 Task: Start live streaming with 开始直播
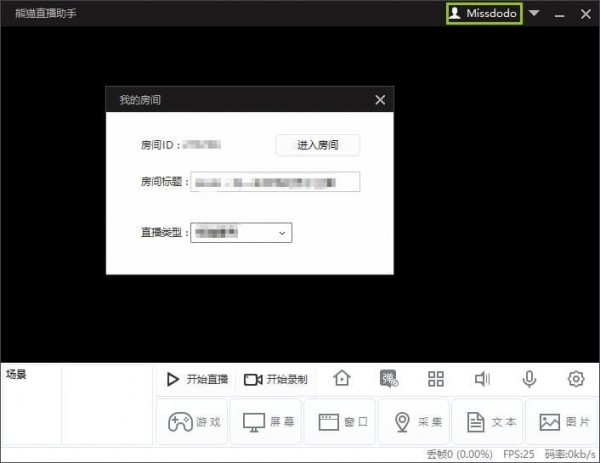pos(197,379)
